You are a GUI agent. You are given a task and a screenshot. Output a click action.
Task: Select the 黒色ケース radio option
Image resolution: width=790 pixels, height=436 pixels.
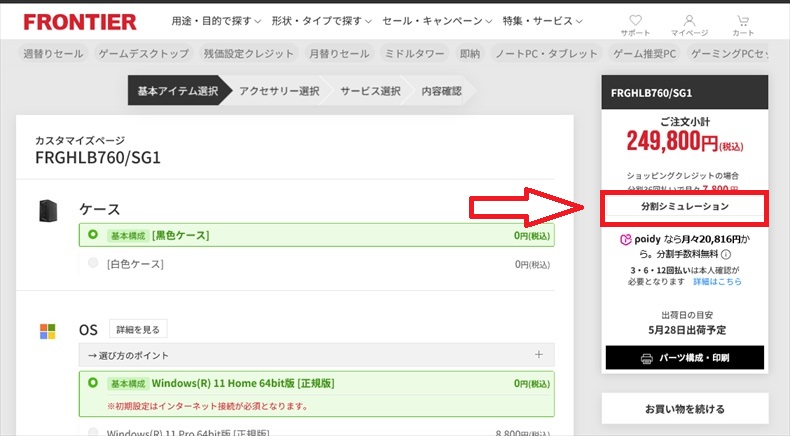[93, 234]
